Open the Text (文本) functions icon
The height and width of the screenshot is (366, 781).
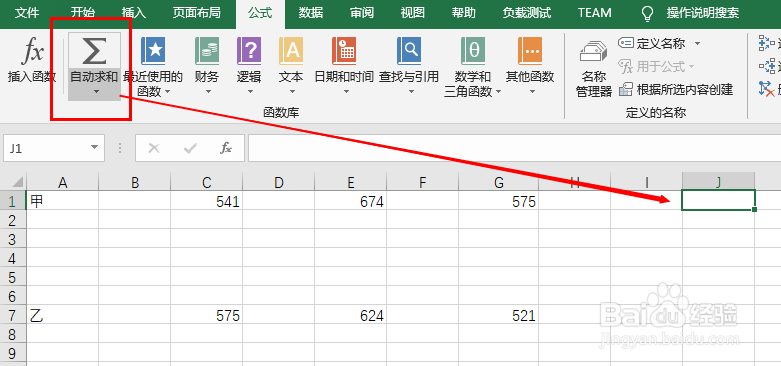click(x=291, y=51)
